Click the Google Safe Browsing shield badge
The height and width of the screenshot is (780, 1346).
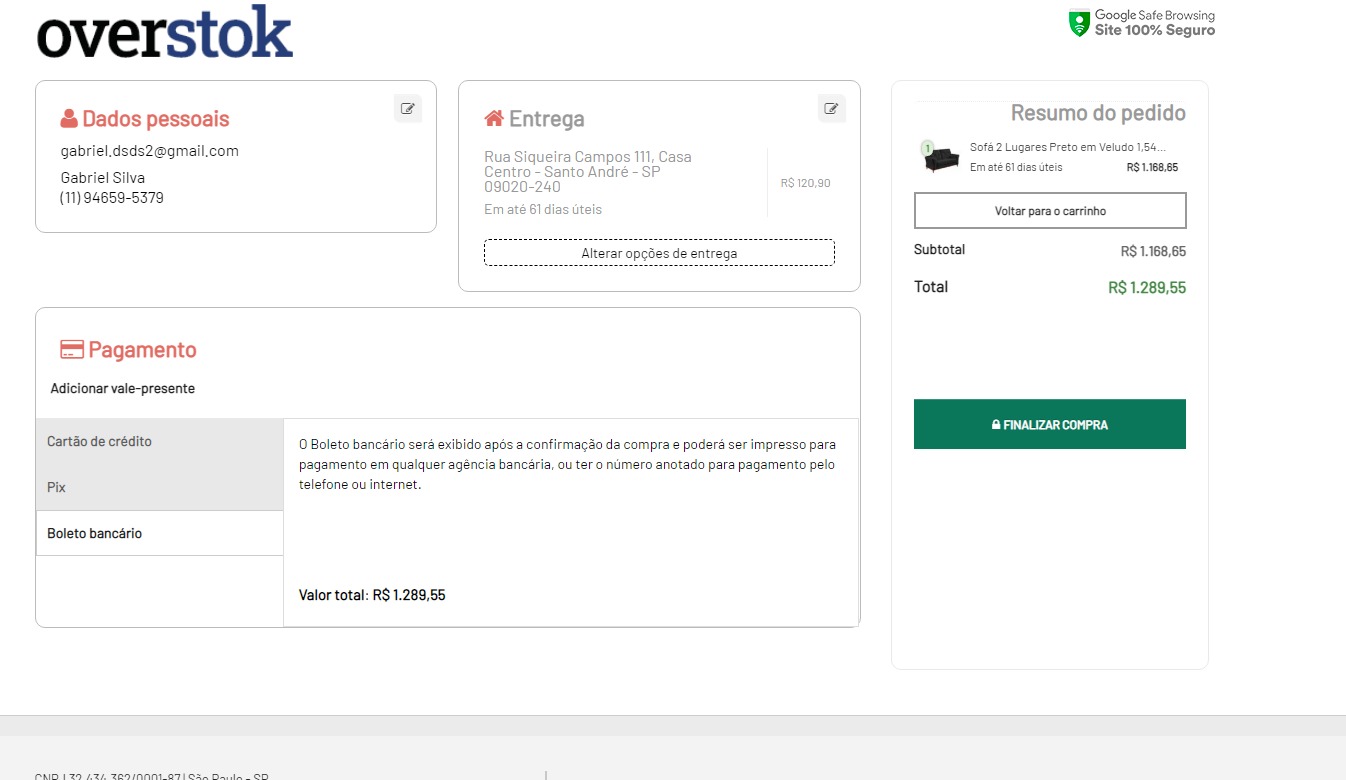point(1142,23)
